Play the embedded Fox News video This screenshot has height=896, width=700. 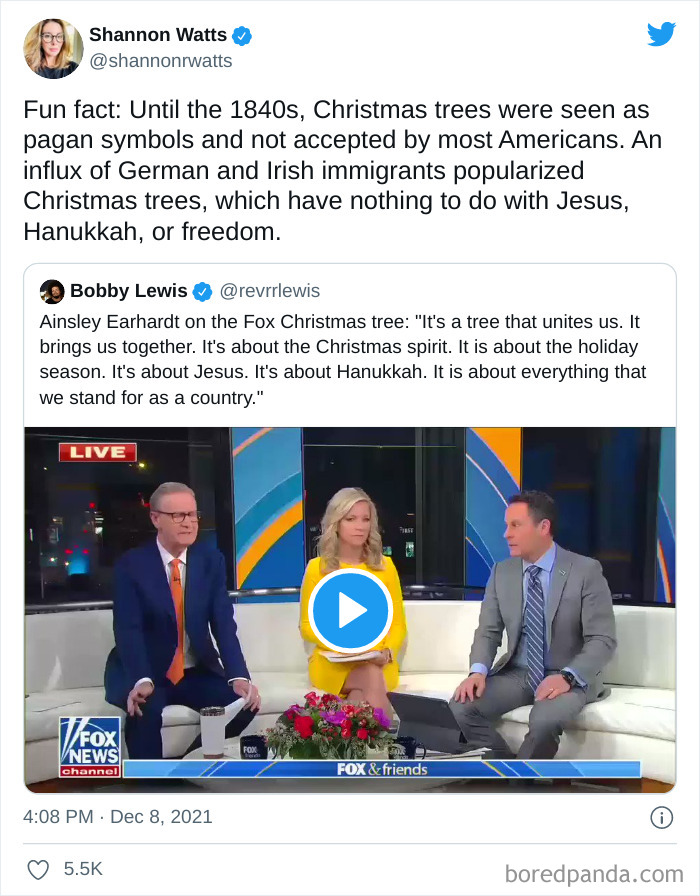click(x=350, y=610)
